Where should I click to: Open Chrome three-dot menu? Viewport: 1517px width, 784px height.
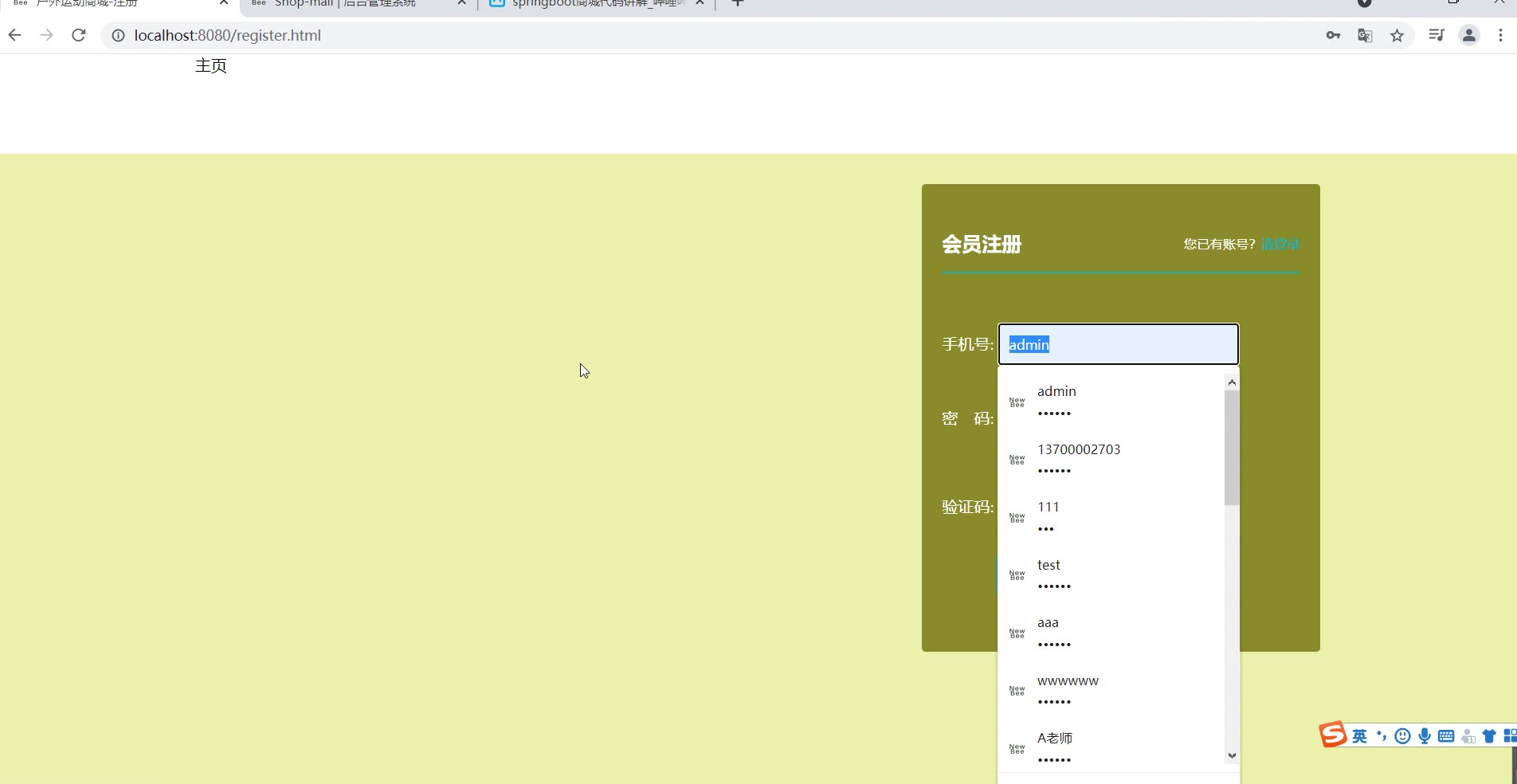point(1500,35)
